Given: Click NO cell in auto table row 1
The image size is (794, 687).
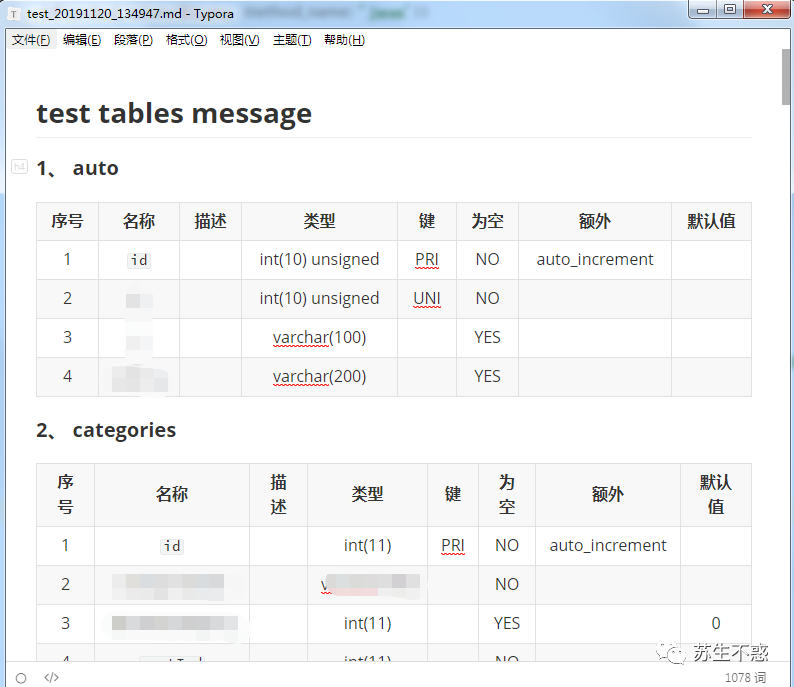Looking at the screenshot, I should point(487,260).
